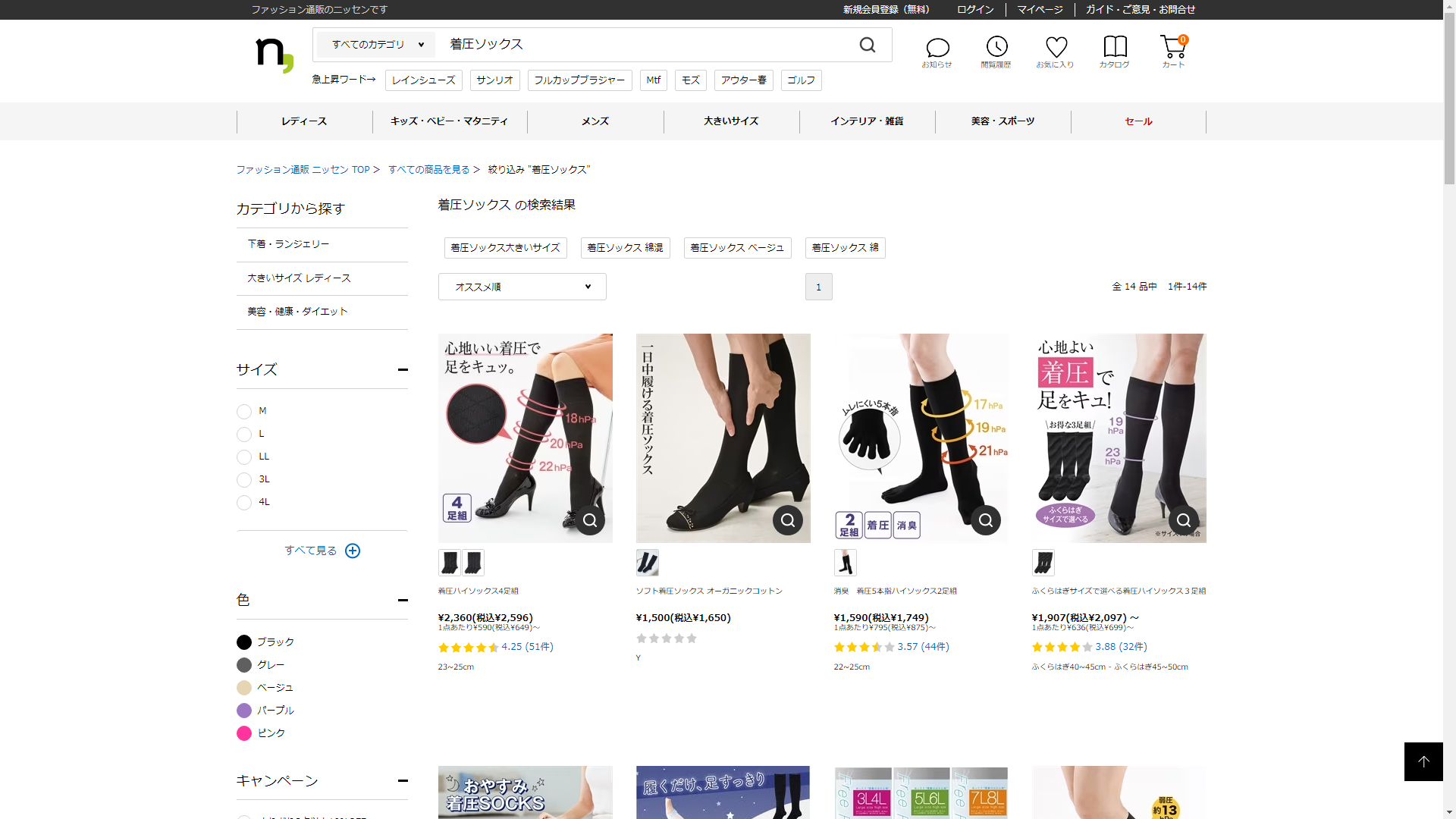This screenshot has height=819, width=1456.
Task: Select the ピンク color swatch
Action: tap(244, 733)
